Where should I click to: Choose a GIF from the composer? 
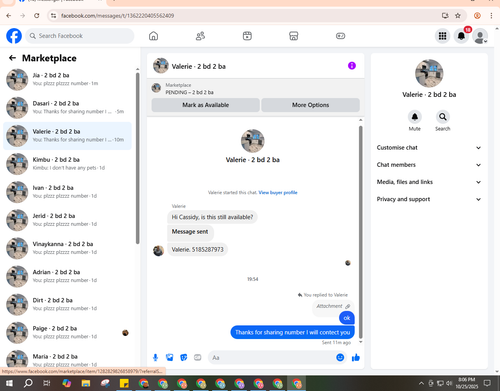(x=198, y=358)
